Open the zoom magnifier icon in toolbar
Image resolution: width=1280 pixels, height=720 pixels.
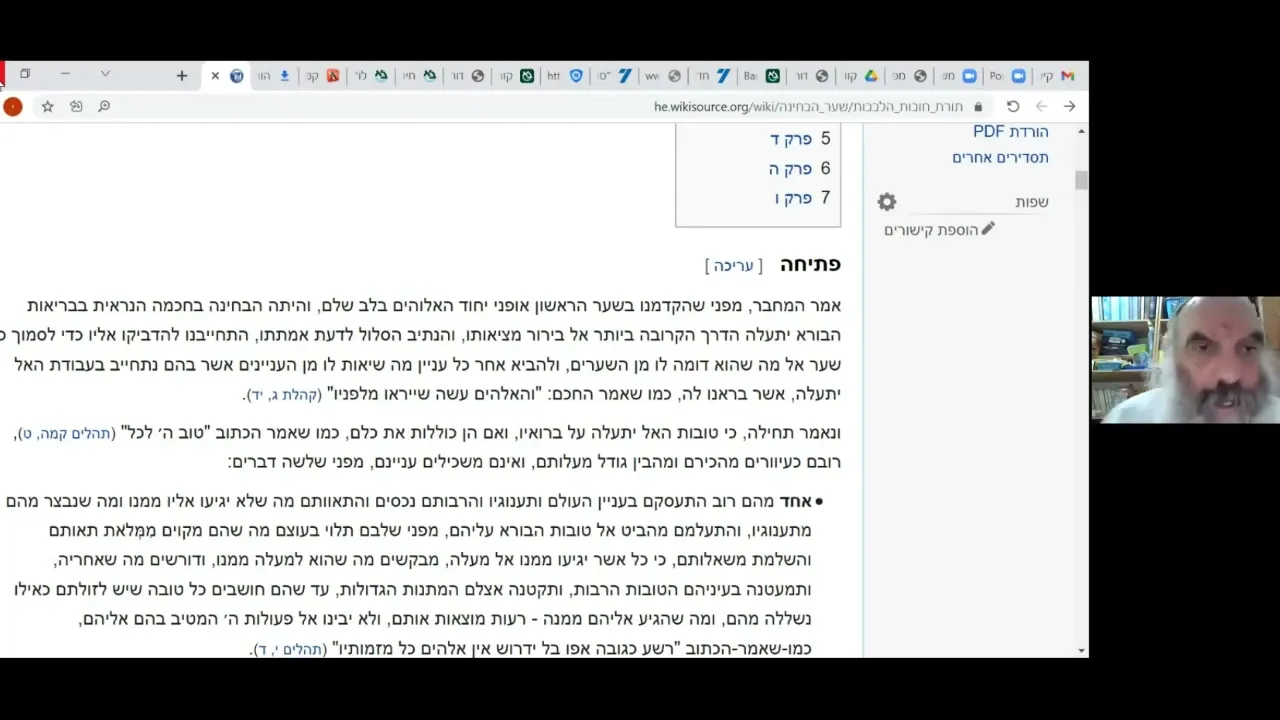tap(104, 106)
